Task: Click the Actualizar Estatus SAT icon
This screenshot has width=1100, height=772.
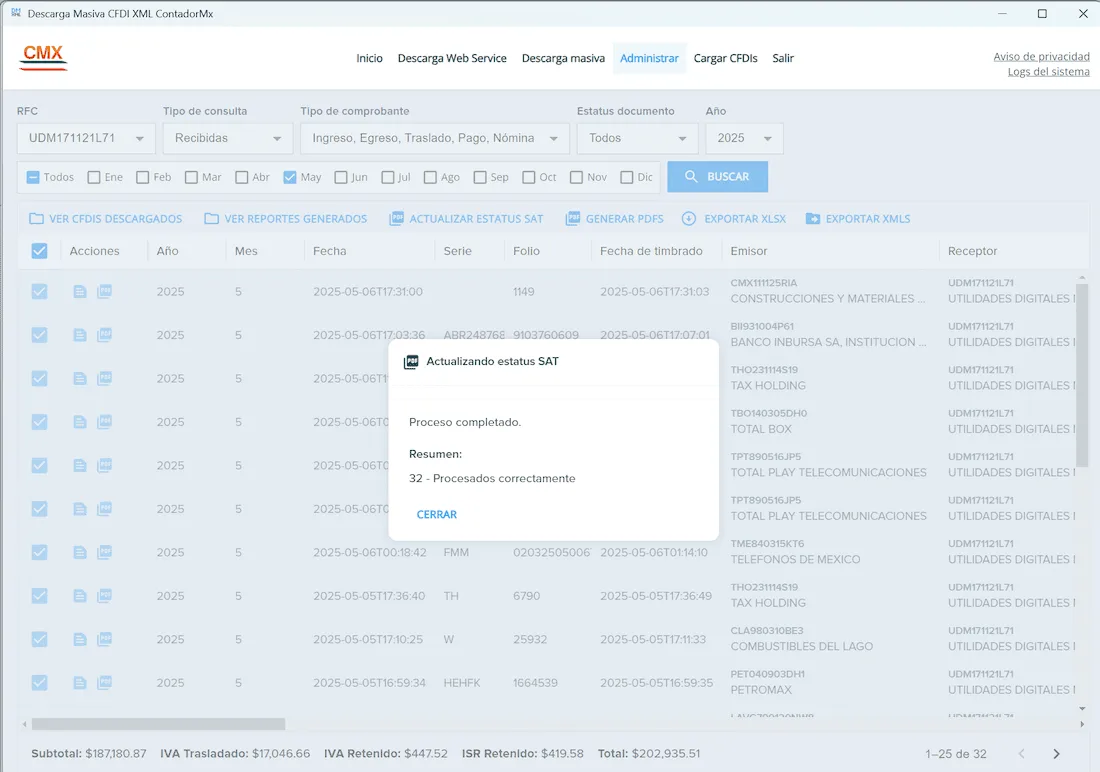Action: click(x=396, y=219)
